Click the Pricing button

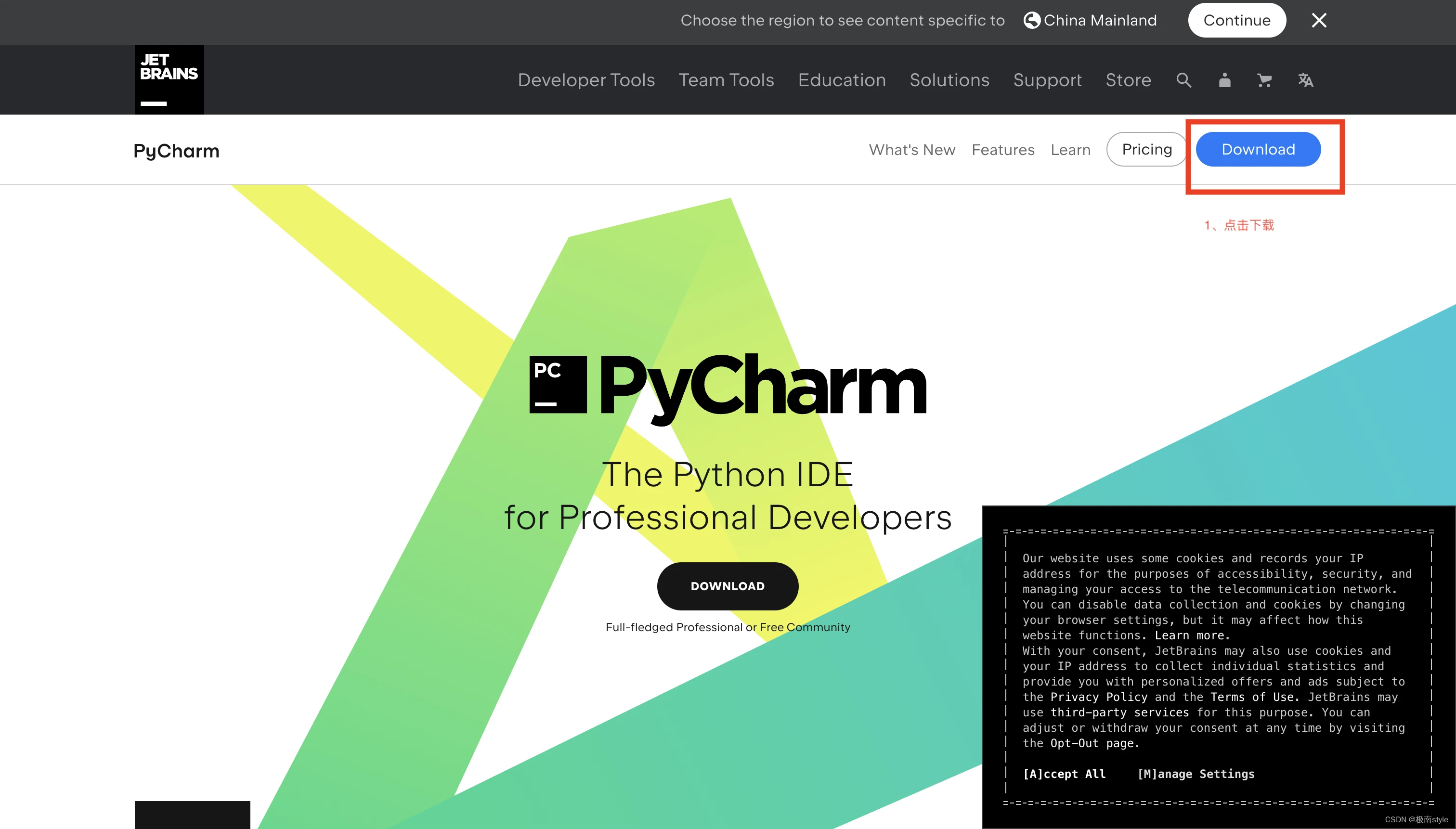point(1146,149)
